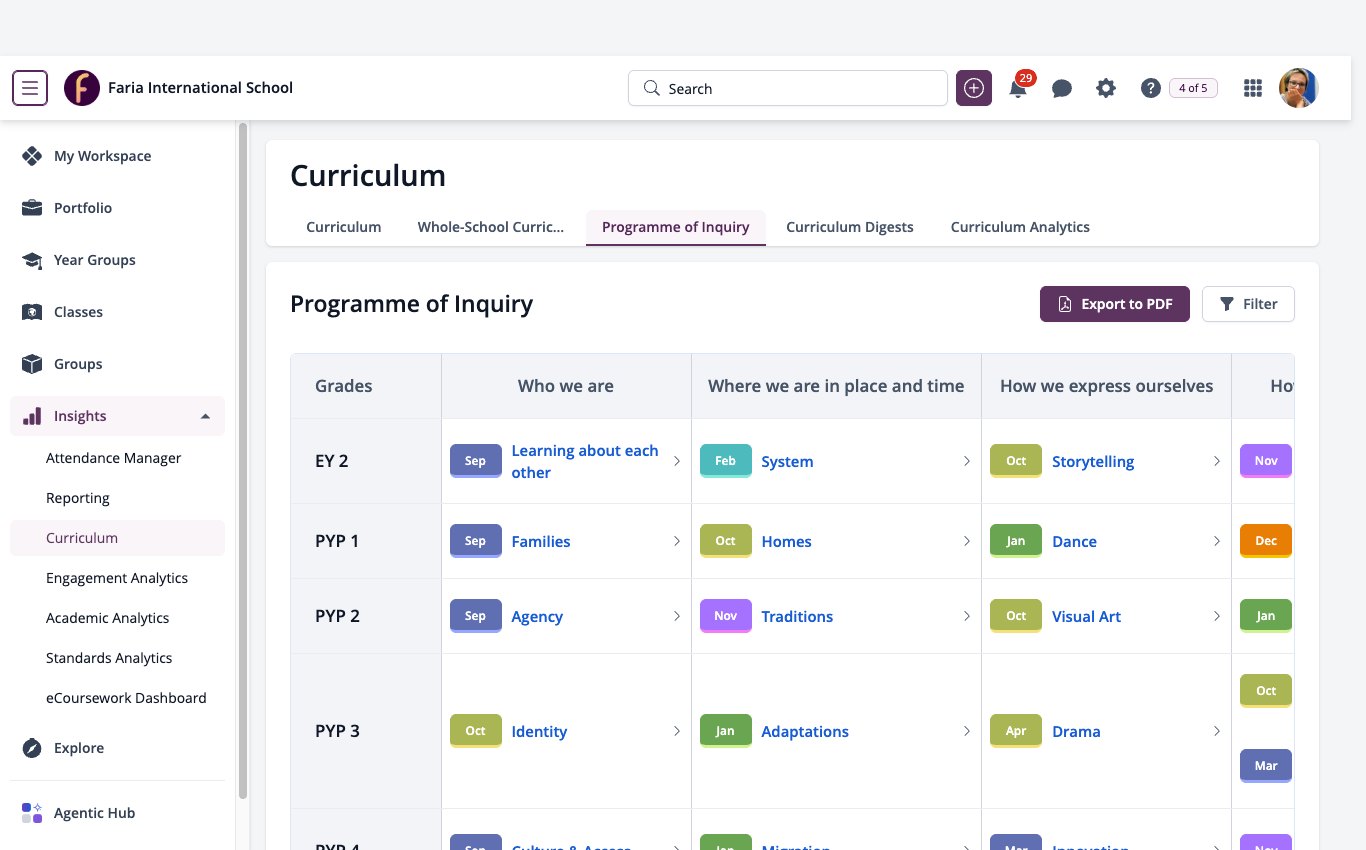Image resolution: width=1366 pixels, height=850 pixels.
Task: Click the Year Groups graduation cap icon
Action: click(x=32, y=260)
